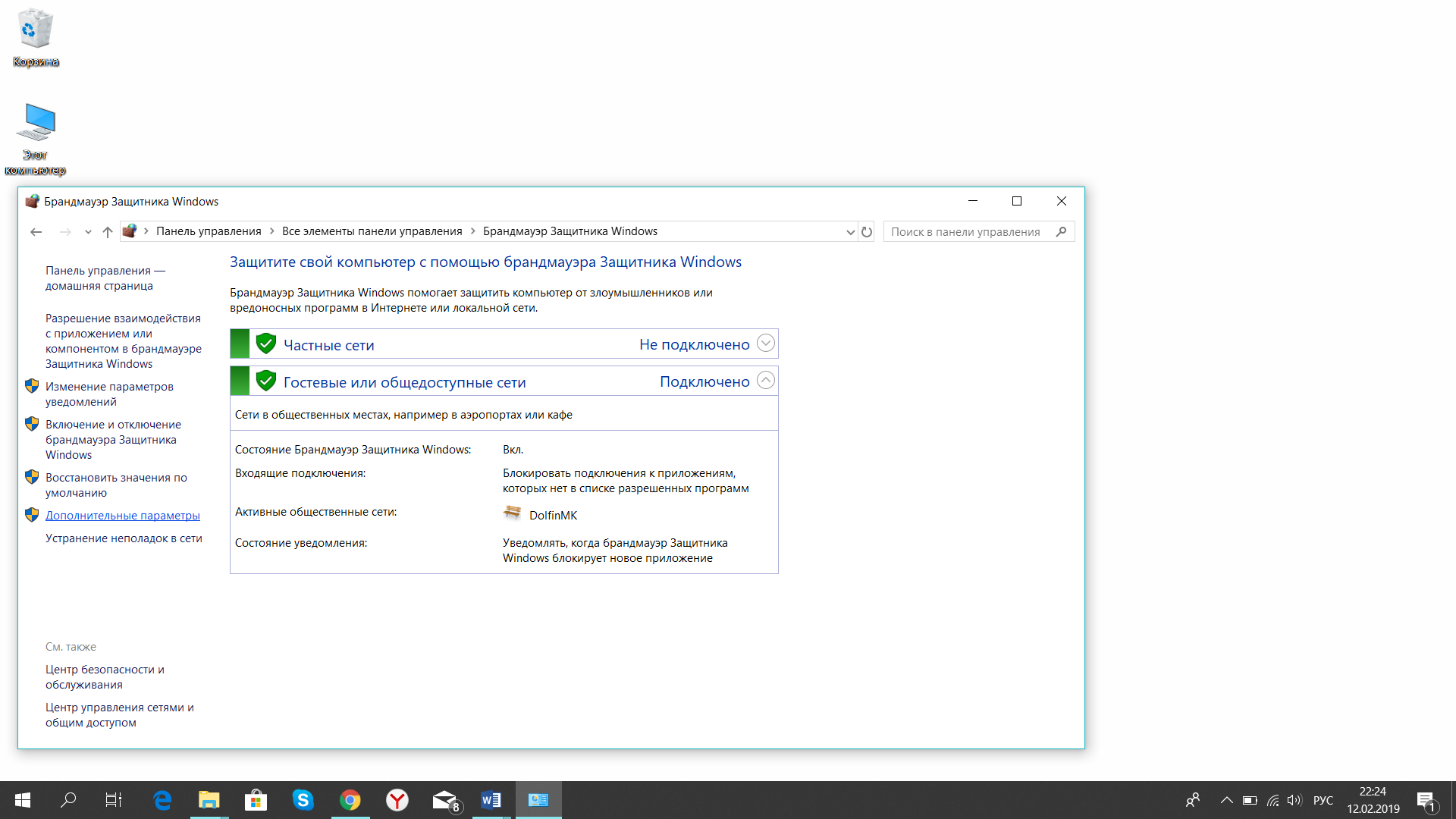Click shield icon beside Восстановить значения по умолчанию
Image resolution: width=1456 pixels, height=819 pixels.
coord(32,477)
